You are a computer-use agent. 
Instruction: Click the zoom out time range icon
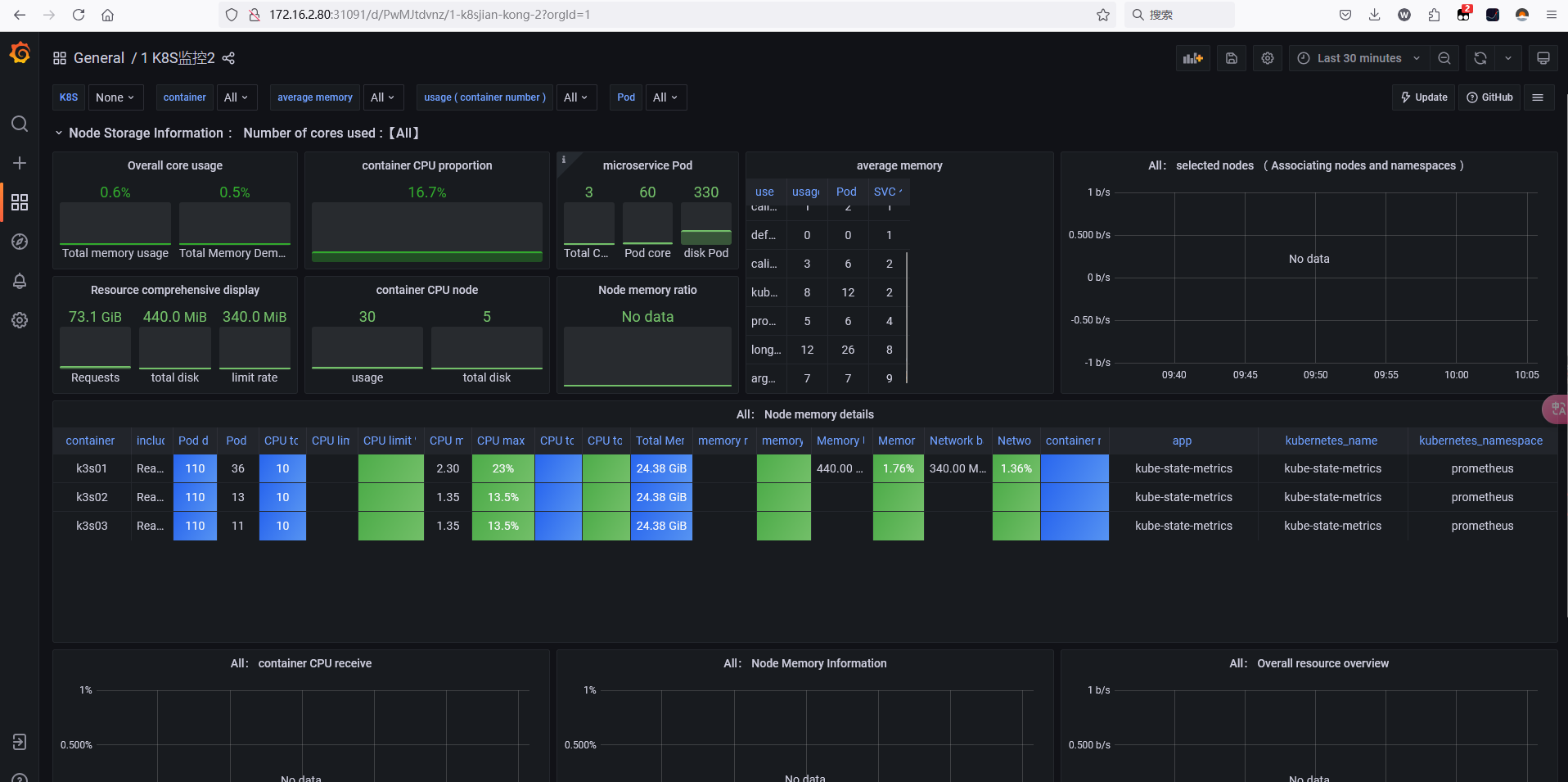coord(1444,58)
